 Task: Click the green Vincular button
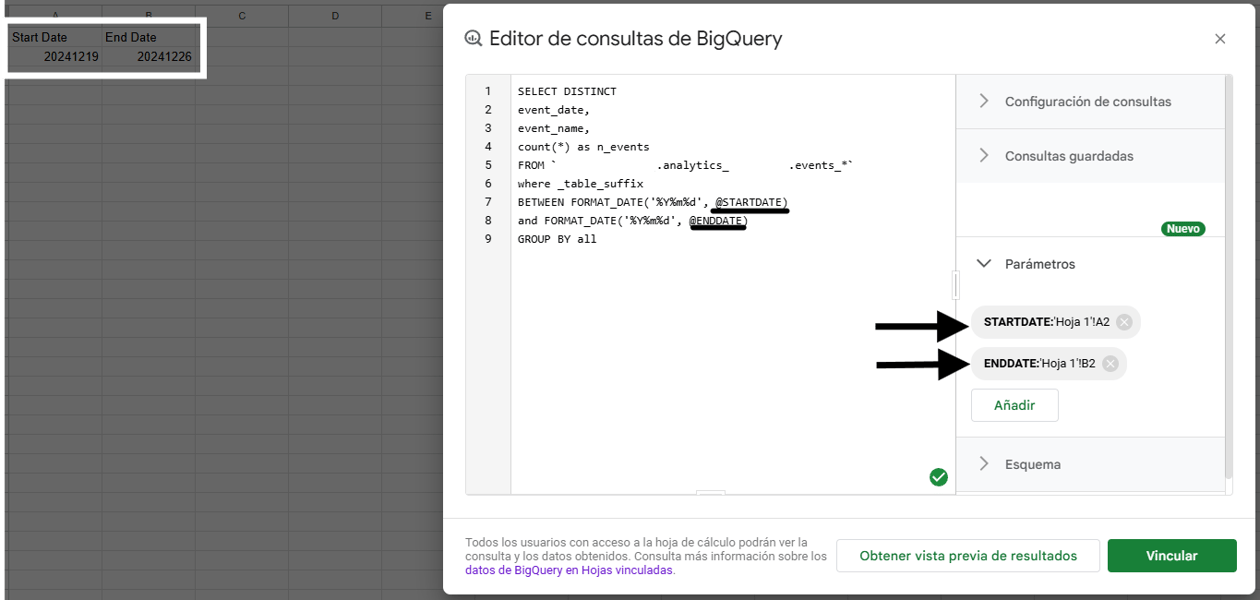(1172, 556)
